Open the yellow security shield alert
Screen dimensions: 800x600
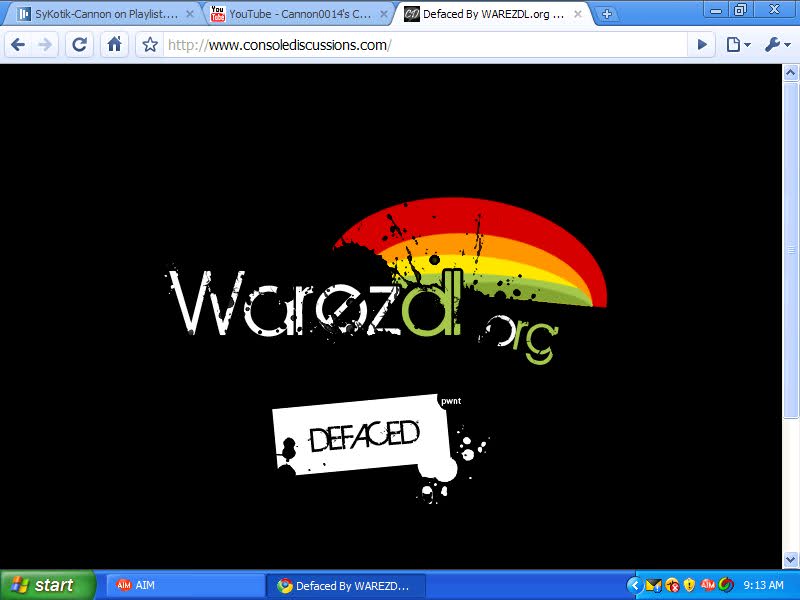pyautogui.click(x=689, y=585)
